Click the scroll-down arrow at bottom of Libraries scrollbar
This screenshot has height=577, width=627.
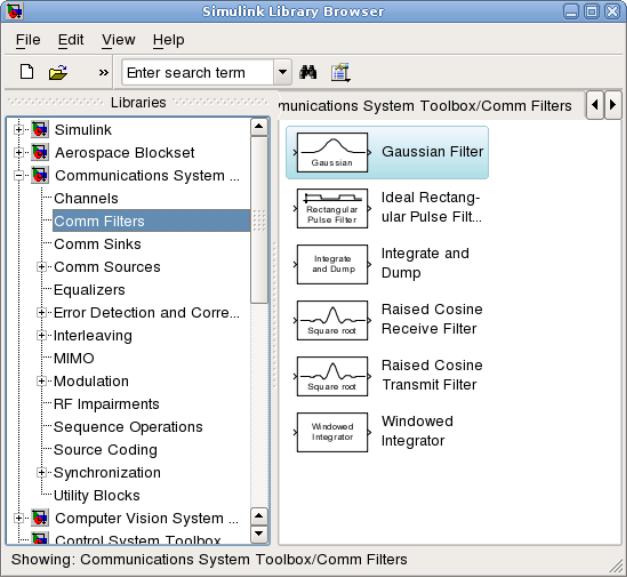tap(259, 533)
